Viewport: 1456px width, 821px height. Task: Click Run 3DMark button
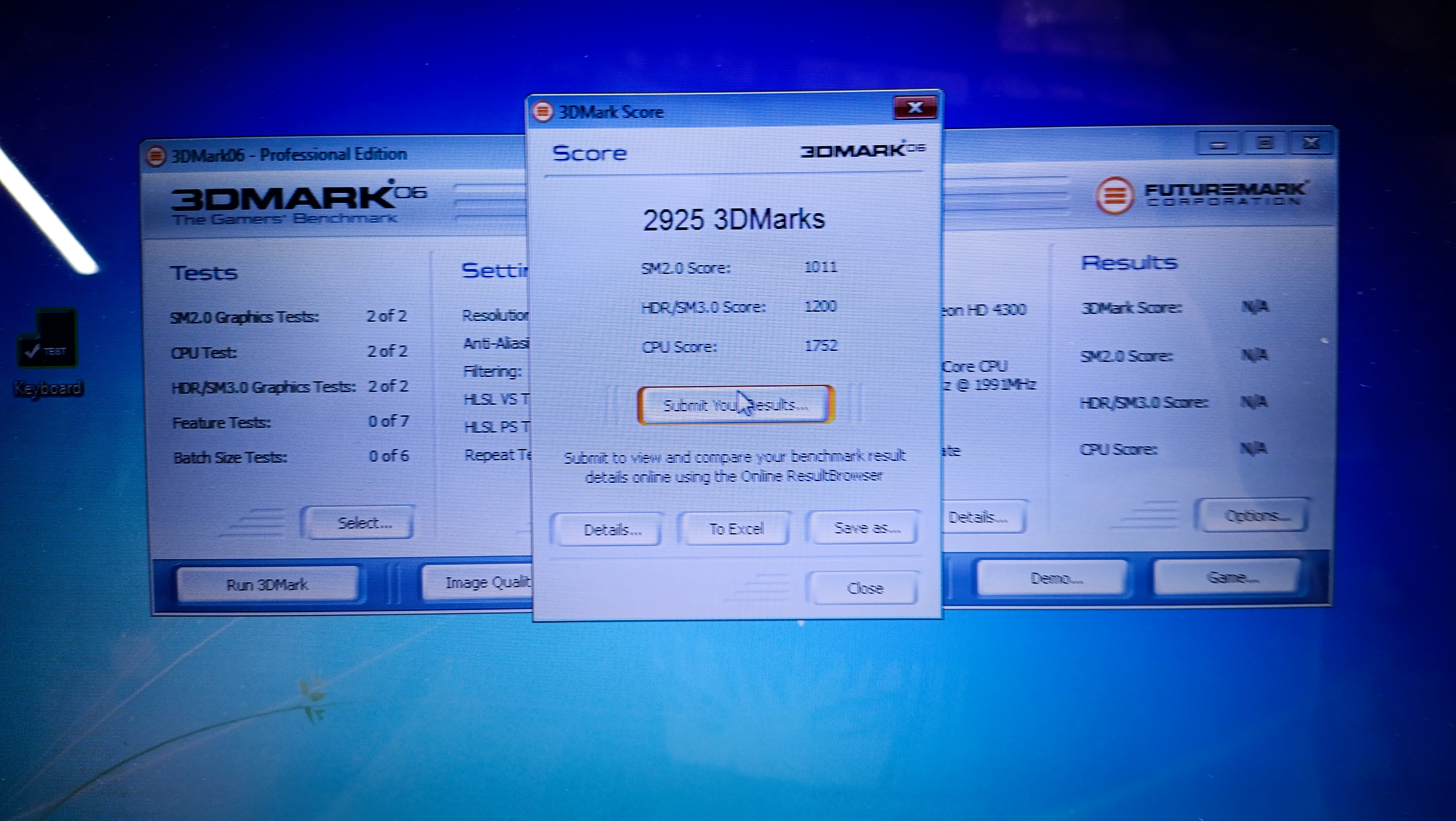[x=267, y=584]
